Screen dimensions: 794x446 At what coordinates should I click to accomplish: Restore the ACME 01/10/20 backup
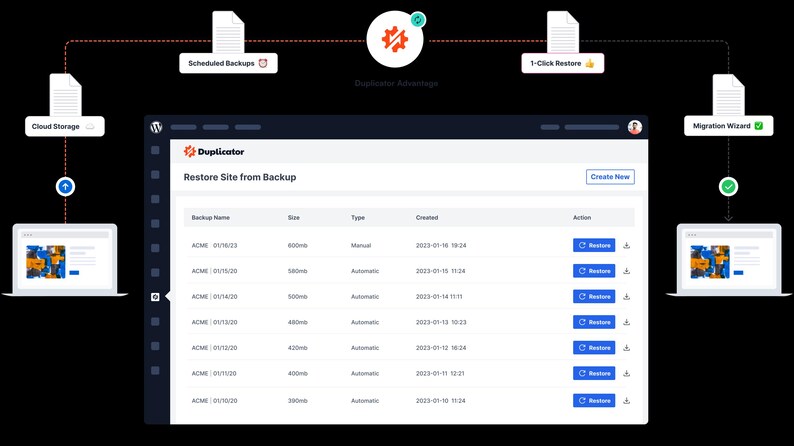pos(594,400)
